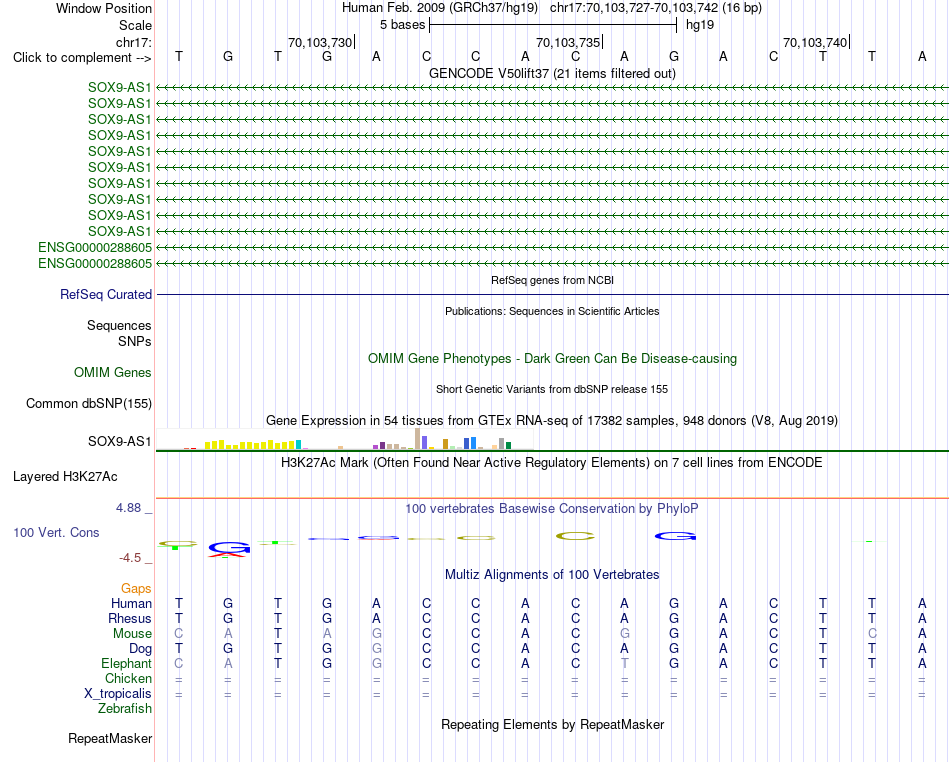This screenshot has height=762, width=950.
Task: Open the 100 vertebrates Basewise Conservation by PhyloP title
Action: click(552, 509)
